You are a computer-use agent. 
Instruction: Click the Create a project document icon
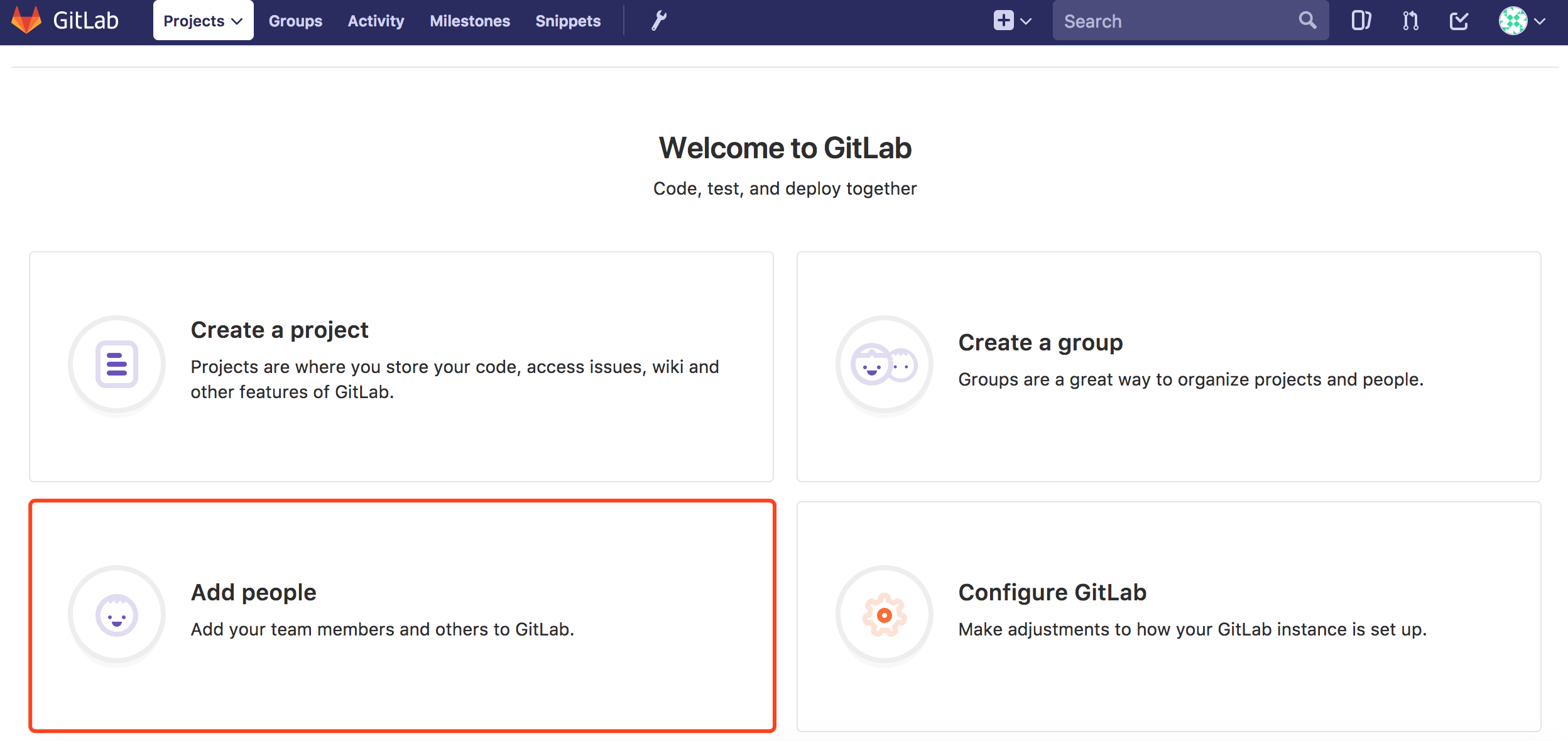tap(117, 364)
